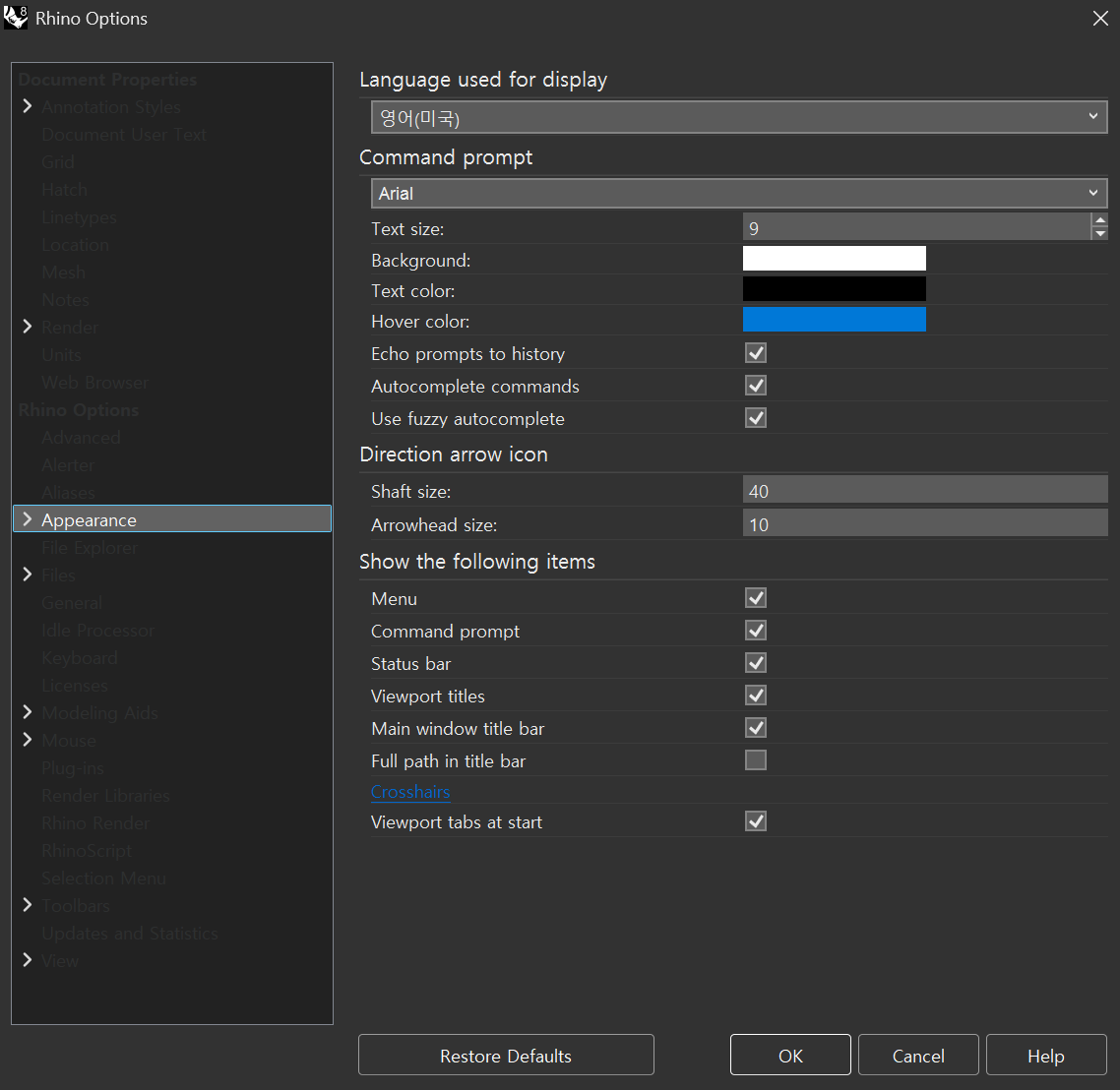Click the Cancel button

click(918, 1055)
